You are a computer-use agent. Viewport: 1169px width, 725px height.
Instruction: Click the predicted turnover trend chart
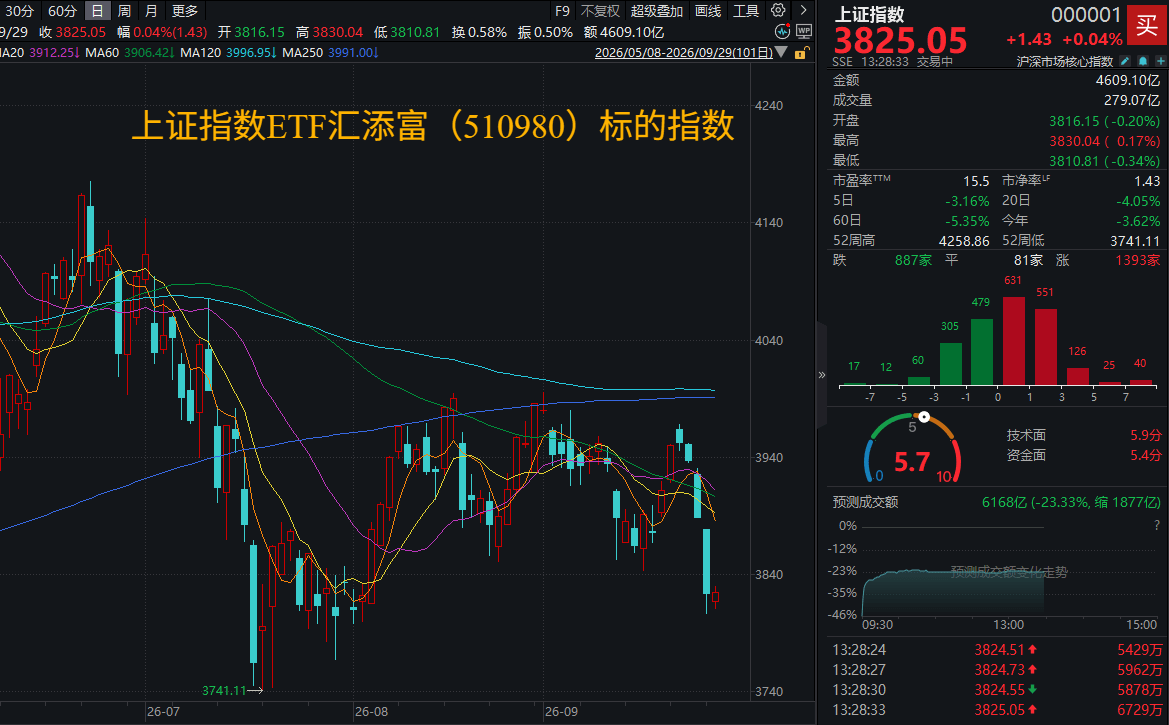tap(1007, 570)
